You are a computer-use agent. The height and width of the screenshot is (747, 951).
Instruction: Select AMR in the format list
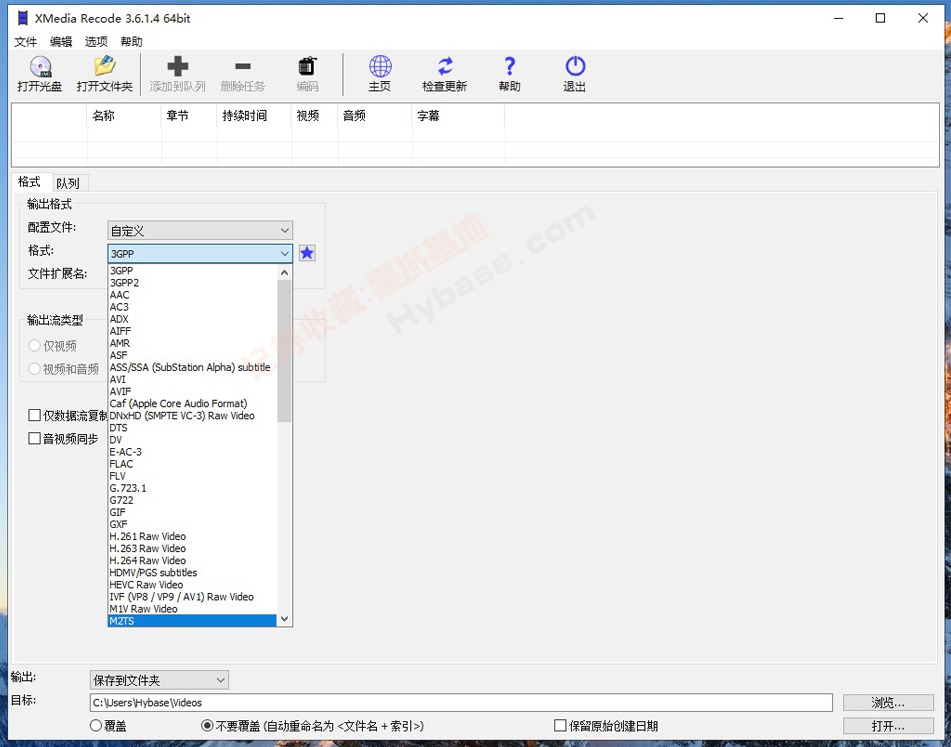click(x=192, y=343)
